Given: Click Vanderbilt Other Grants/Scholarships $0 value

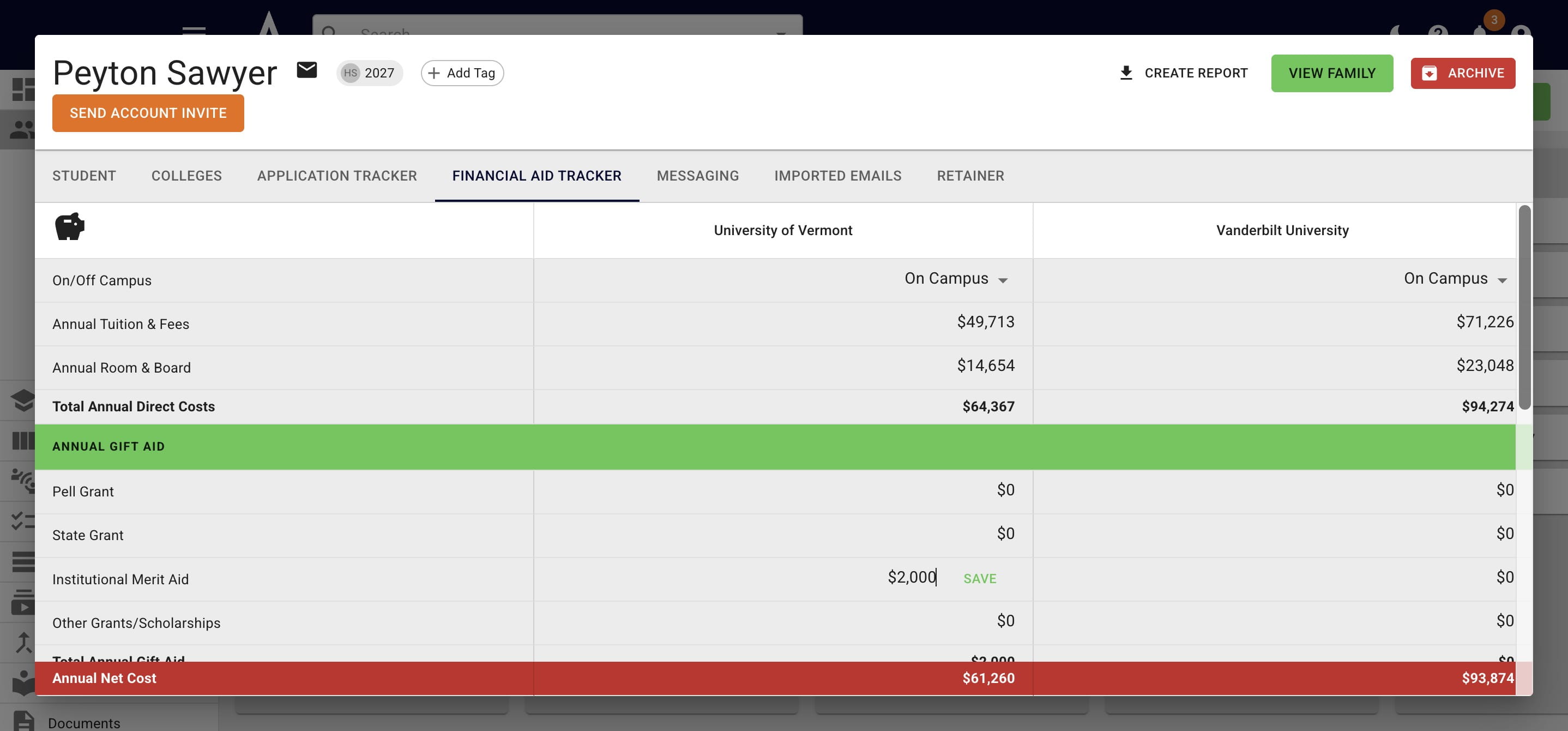Looking at the screenshot, I should point(1505,621).
